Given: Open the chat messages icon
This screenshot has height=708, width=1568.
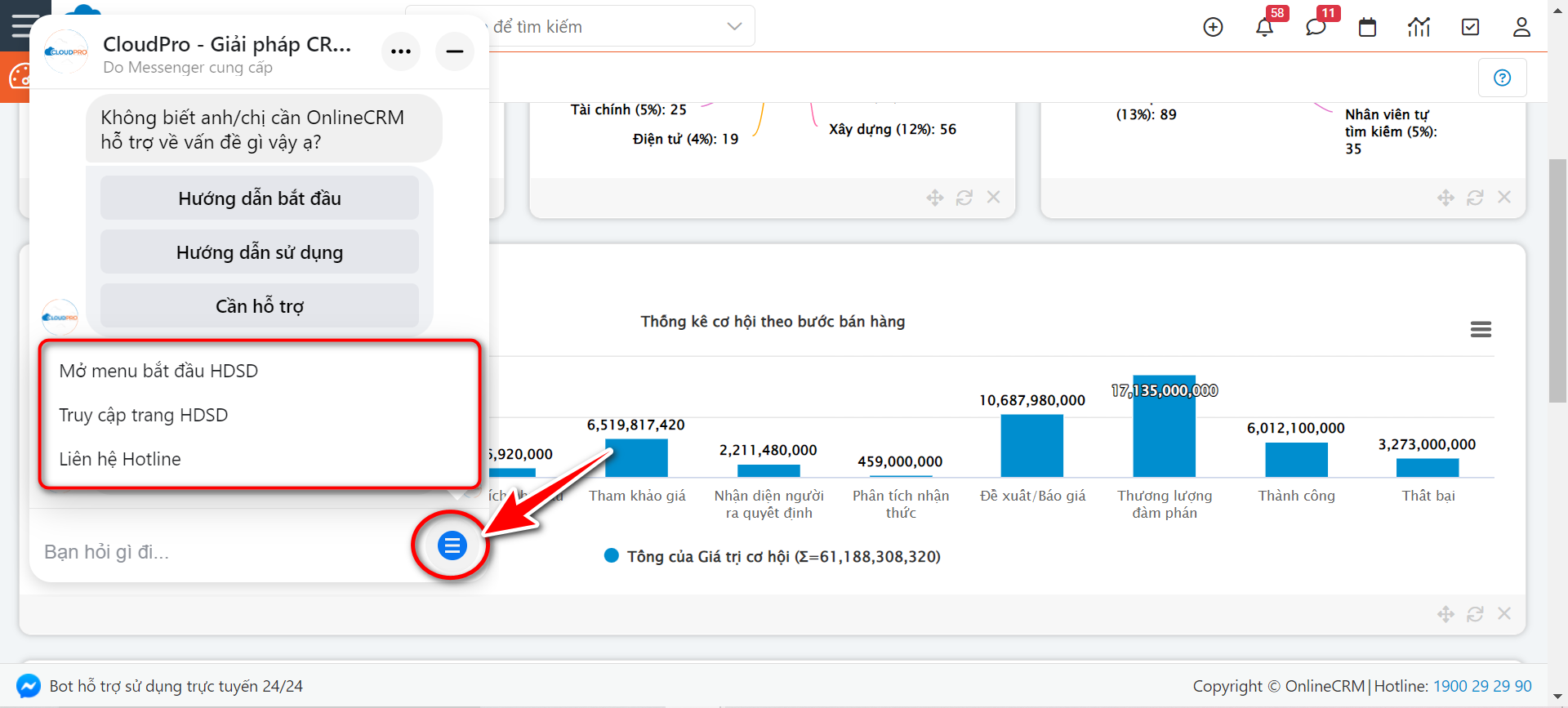Looking at the screenshot, I should [x=1316, y=27].
